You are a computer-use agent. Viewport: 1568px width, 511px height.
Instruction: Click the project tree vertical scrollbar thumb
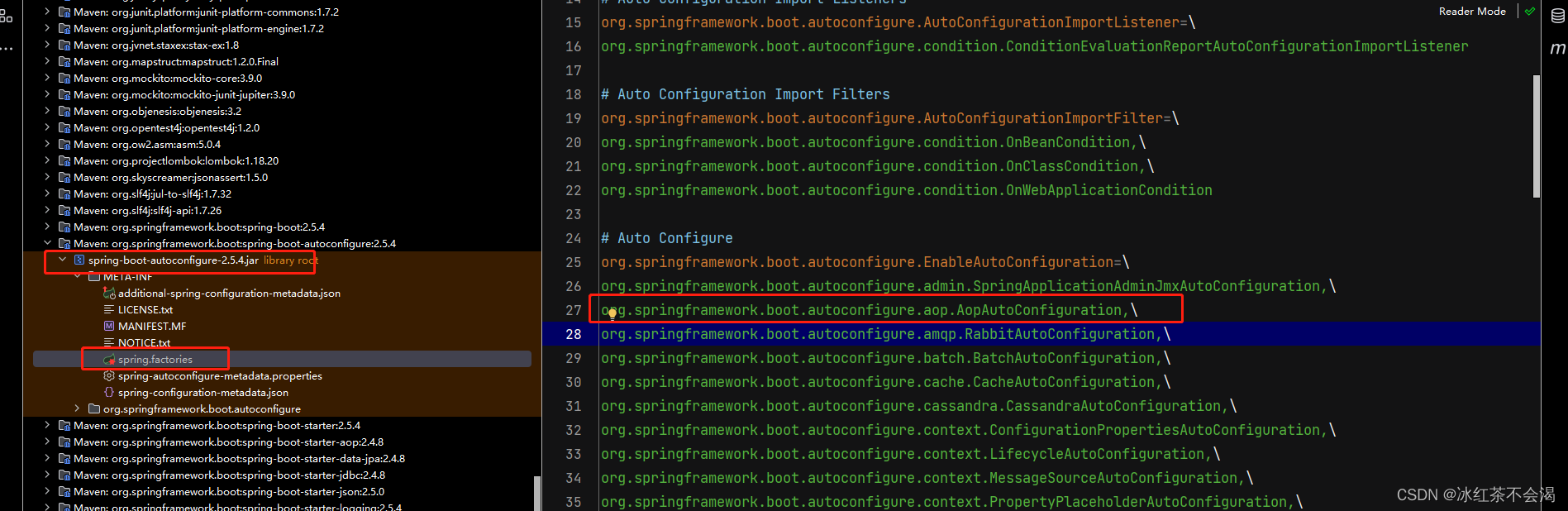point(537,493)
